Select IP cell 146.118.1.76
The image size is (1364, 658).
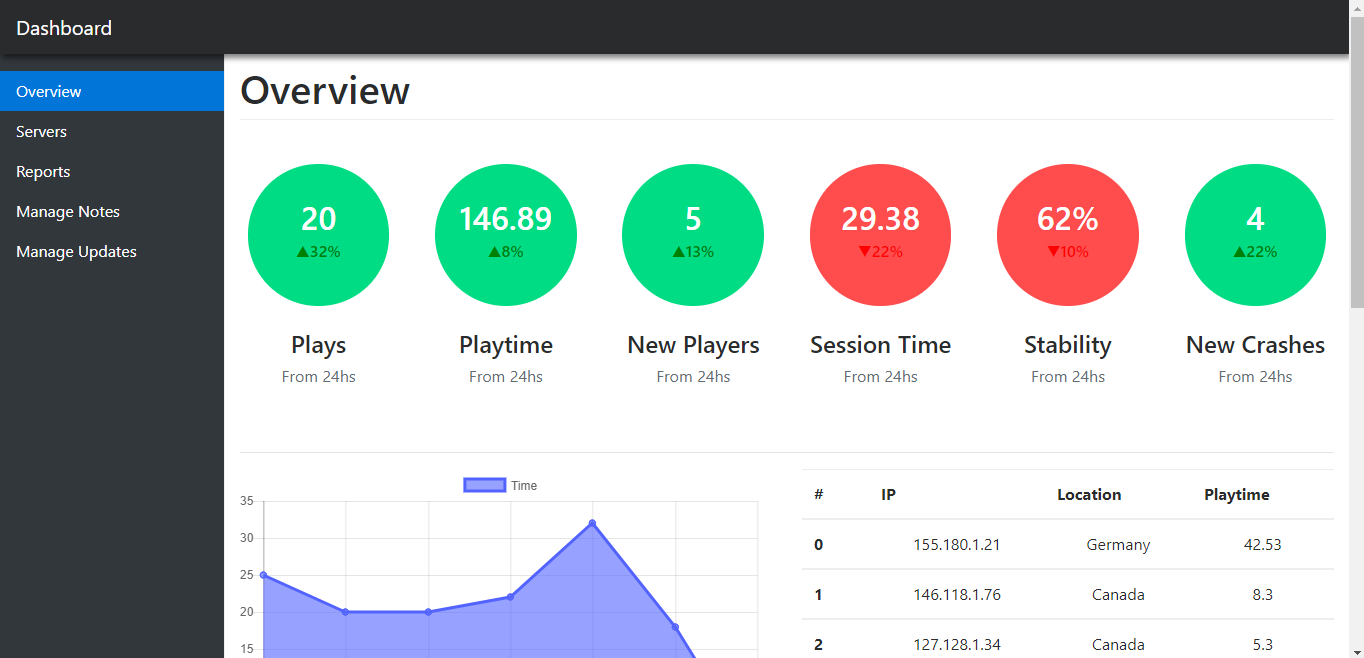point(957,594)
